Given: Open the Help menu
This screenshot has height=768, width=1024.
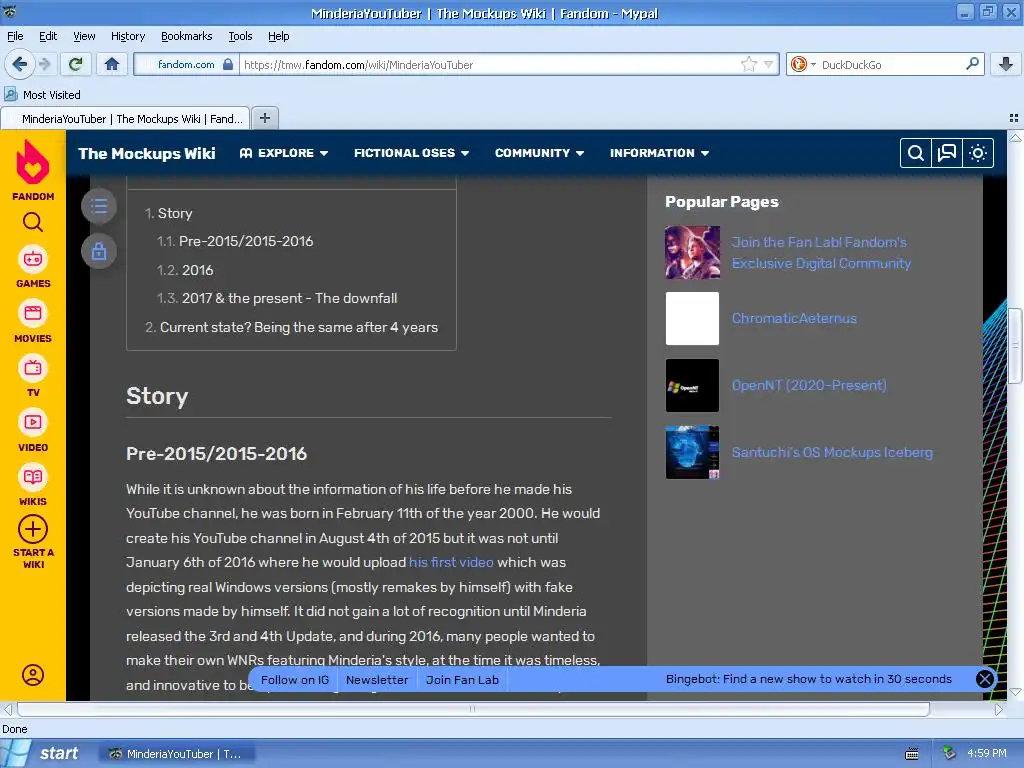Looking at the screenshot, I should pyautogui.click(x=278, y=36).
